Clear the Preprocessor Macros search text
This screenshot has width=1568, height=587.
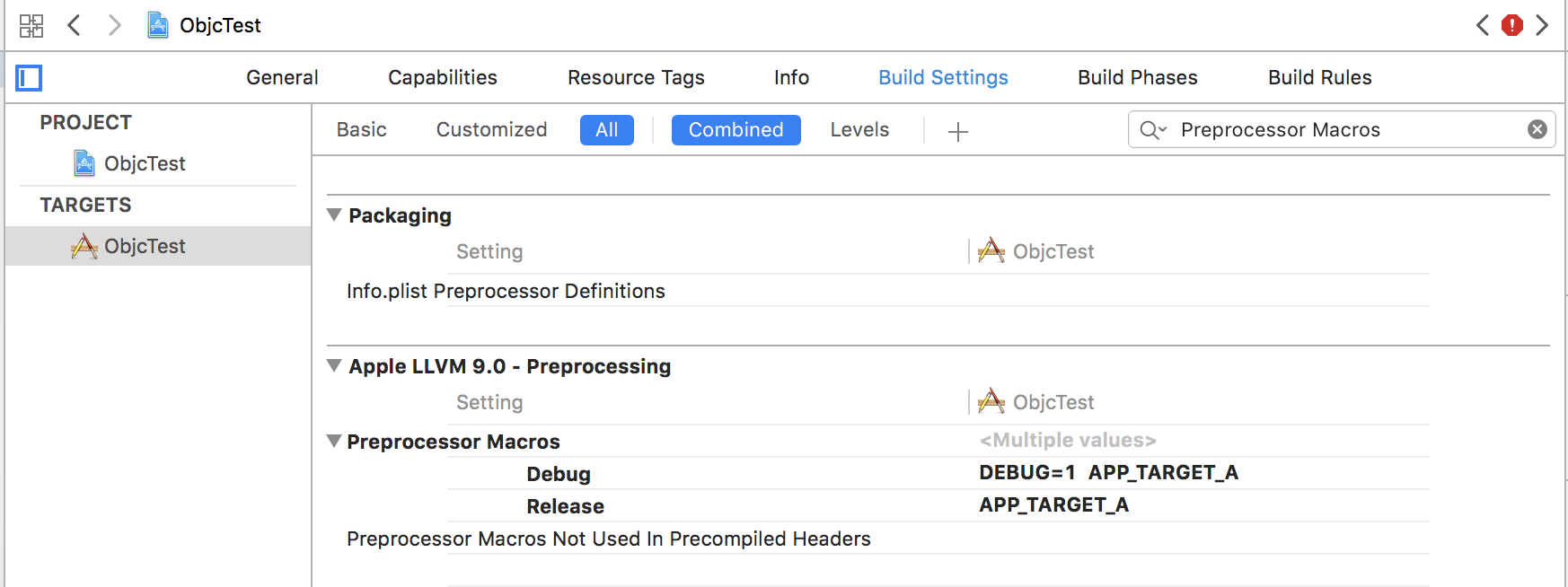coord(1537,129)
